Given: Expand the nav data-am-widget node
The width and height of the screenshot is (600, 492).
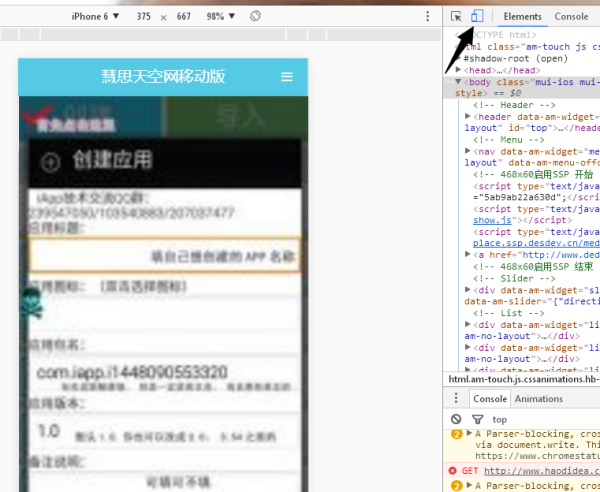Looking at the screenshot, I should tap(468, 151).
